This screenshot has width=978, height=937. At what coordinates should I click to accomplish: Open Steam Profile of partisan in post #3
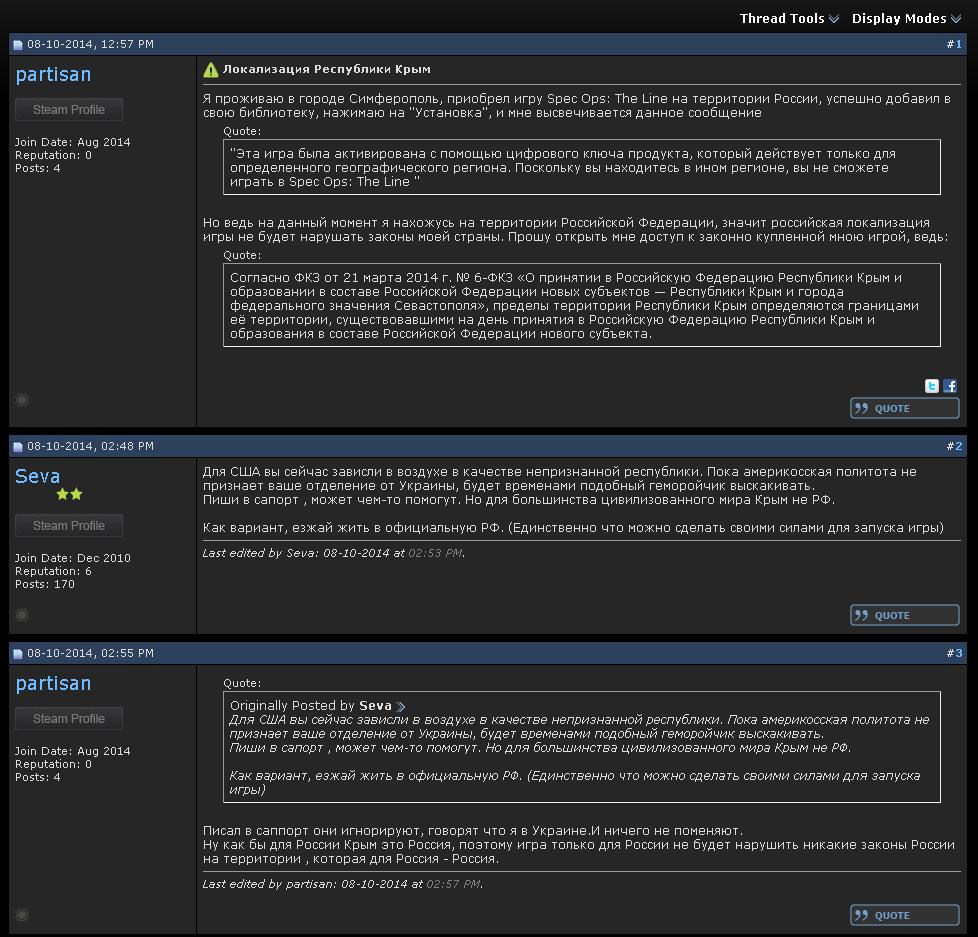[x=69, y=719]
